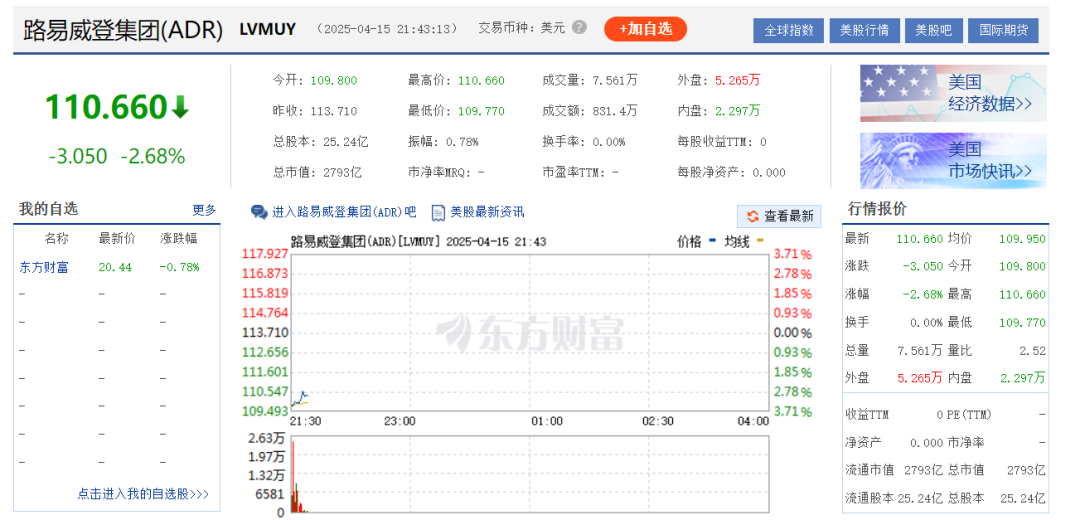The width and height of the screenshot is (1080, 520).
Task: Click the large 110.660 price
Action: pos(106,107)
